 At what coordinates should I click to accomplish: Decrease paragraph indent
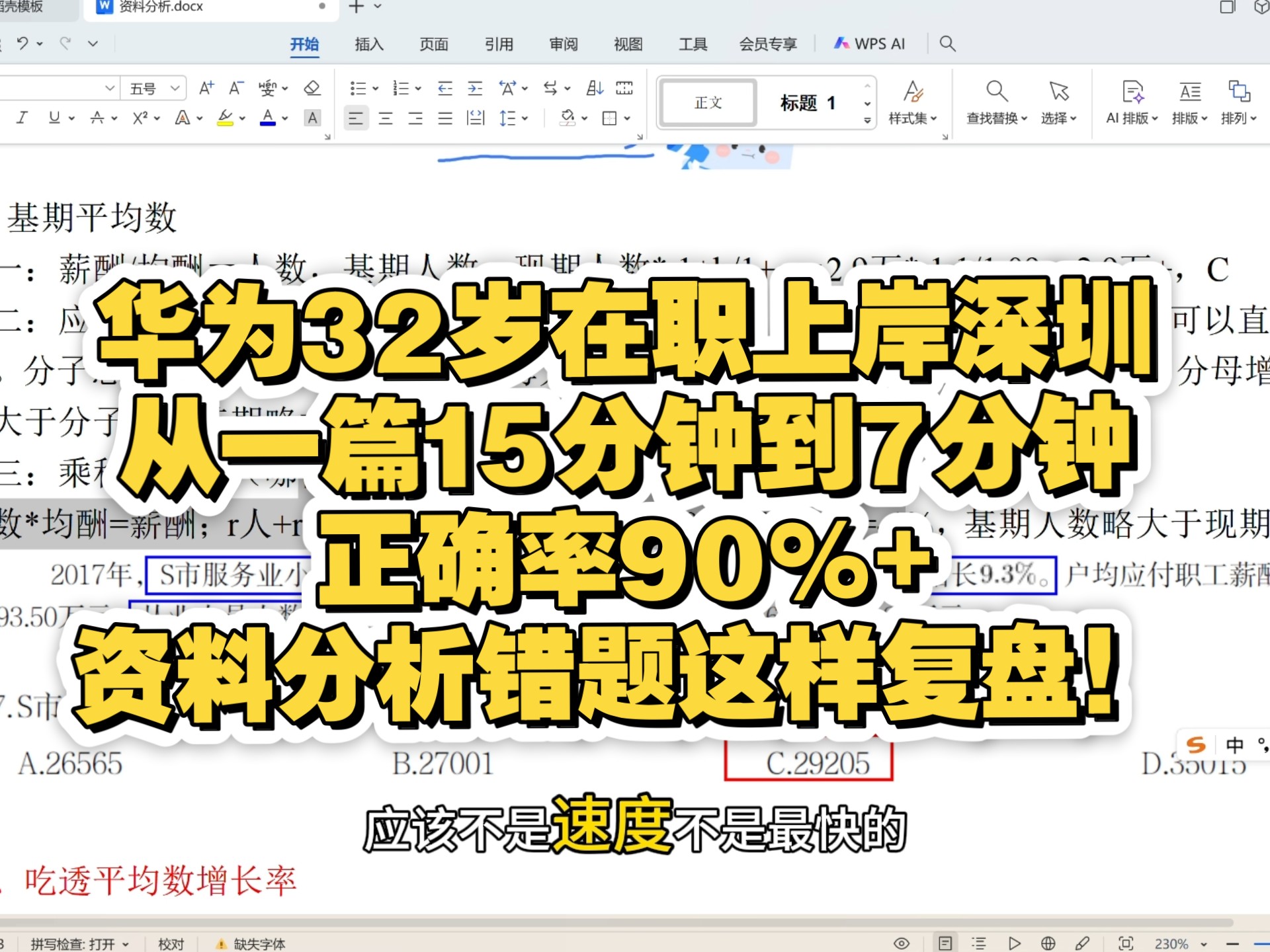tap(445, 88)
